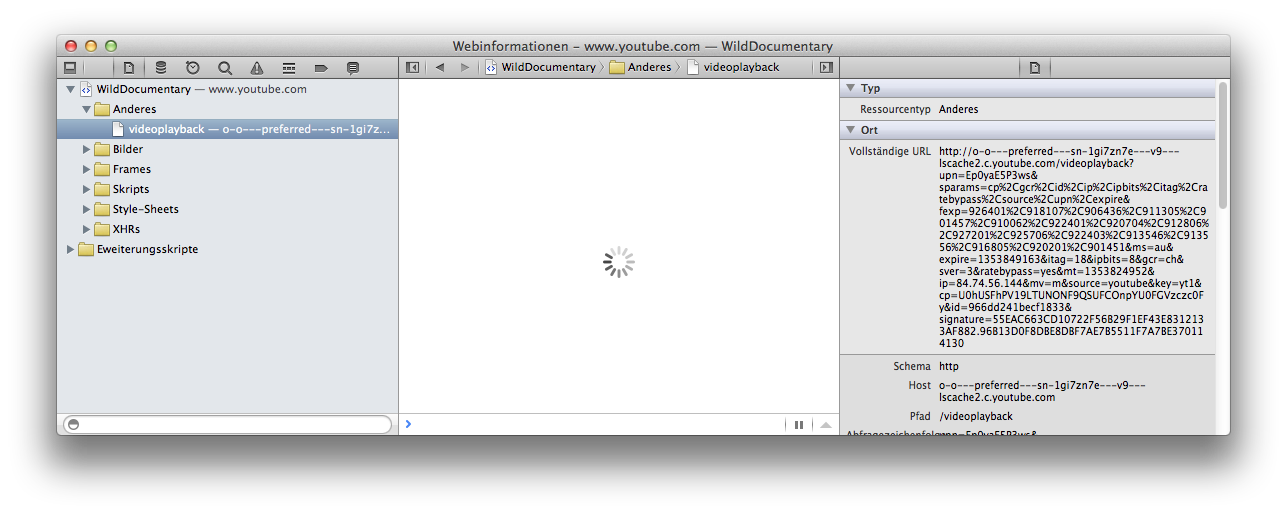This screenshot has width=1287, height=514.
Task: Open the Storage database icon
Action: 161,68
